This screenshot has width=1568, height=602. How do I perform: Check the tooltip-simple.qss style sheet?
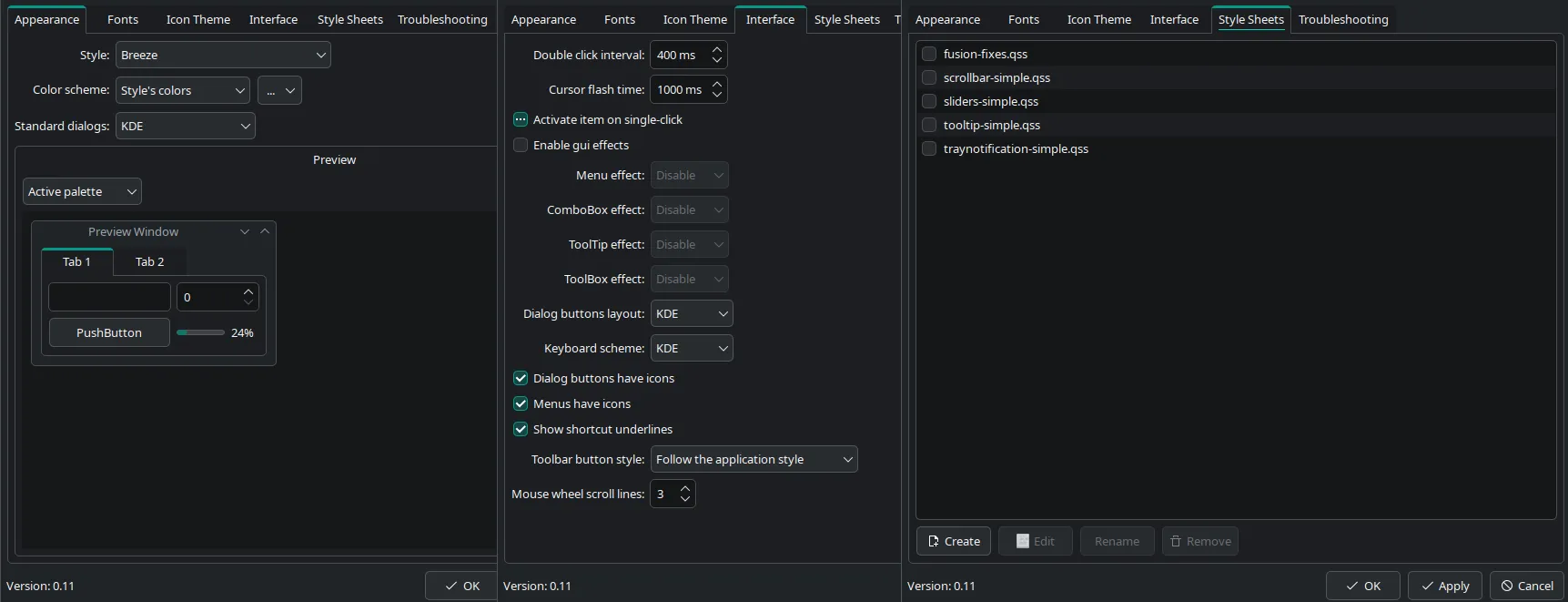(929, 125)
